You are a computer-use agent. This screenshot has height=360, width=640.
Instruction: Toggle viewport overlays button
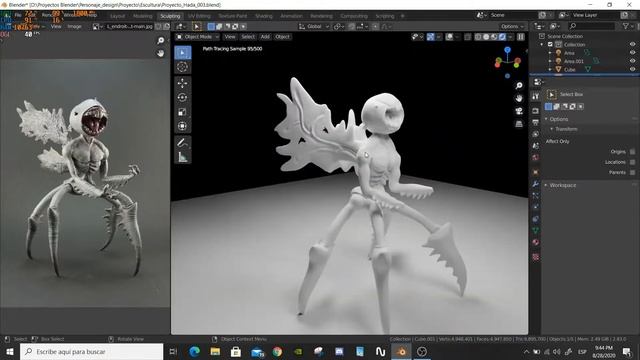point(449,37)
